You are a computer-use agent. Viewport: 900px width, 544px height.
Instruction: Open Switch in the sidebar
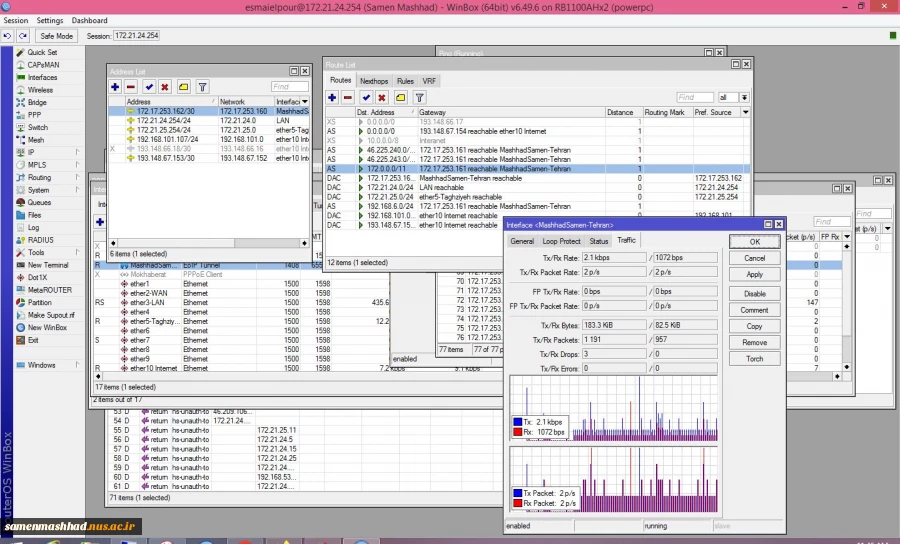click(x=38, y=127)
